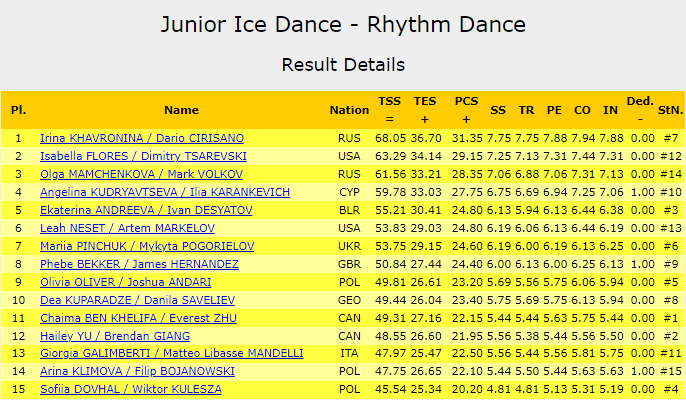The width and height of the screenshot is (686, 400).
Task: Click the Name column header
Action: tap(181, 110)
